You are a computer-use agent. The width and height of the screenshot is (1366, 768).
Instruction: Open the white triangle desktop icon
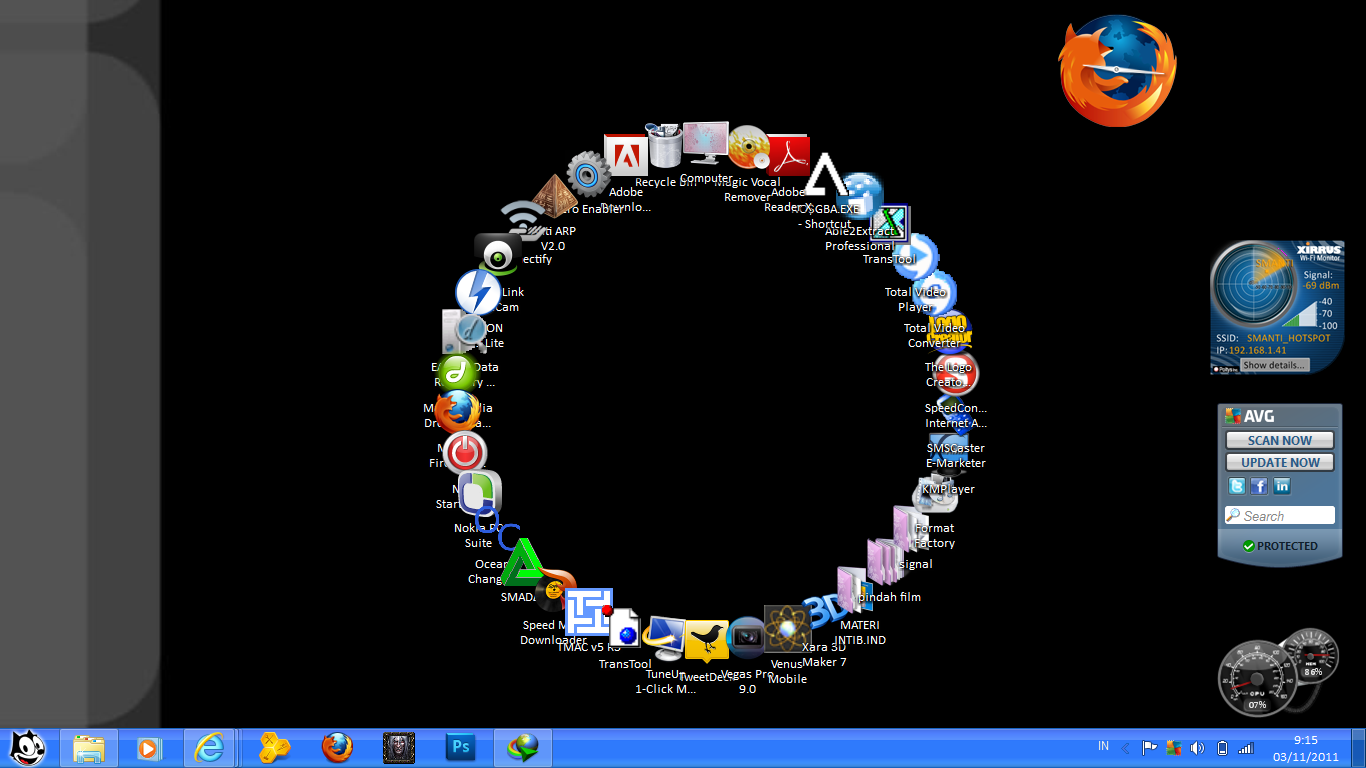[825, 175]
